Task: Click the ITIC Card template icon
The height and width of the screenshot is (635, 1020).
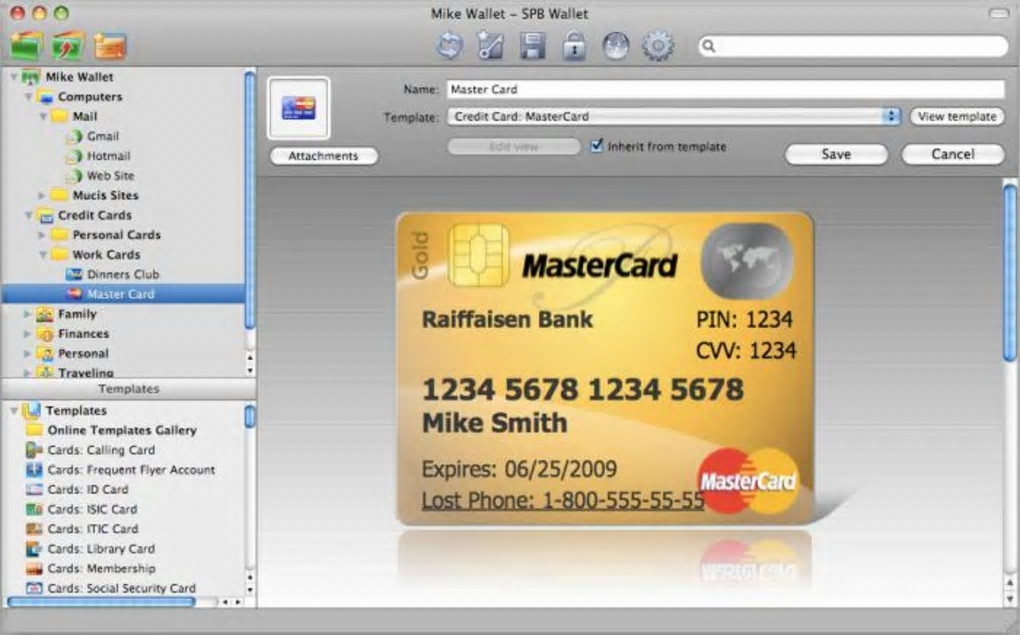Action: click(x=34, y=529)
